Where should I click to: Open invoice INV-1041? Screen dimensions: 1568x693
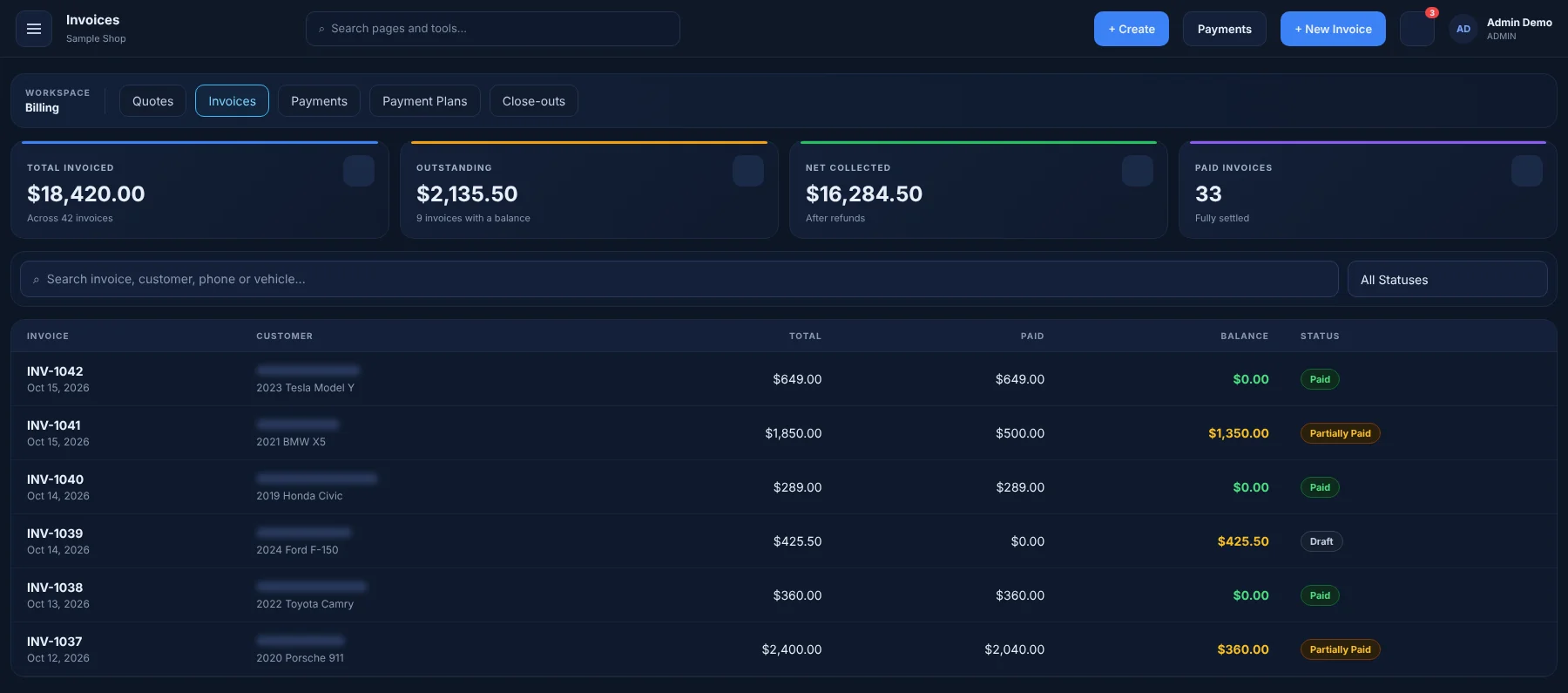coord(54,425)
